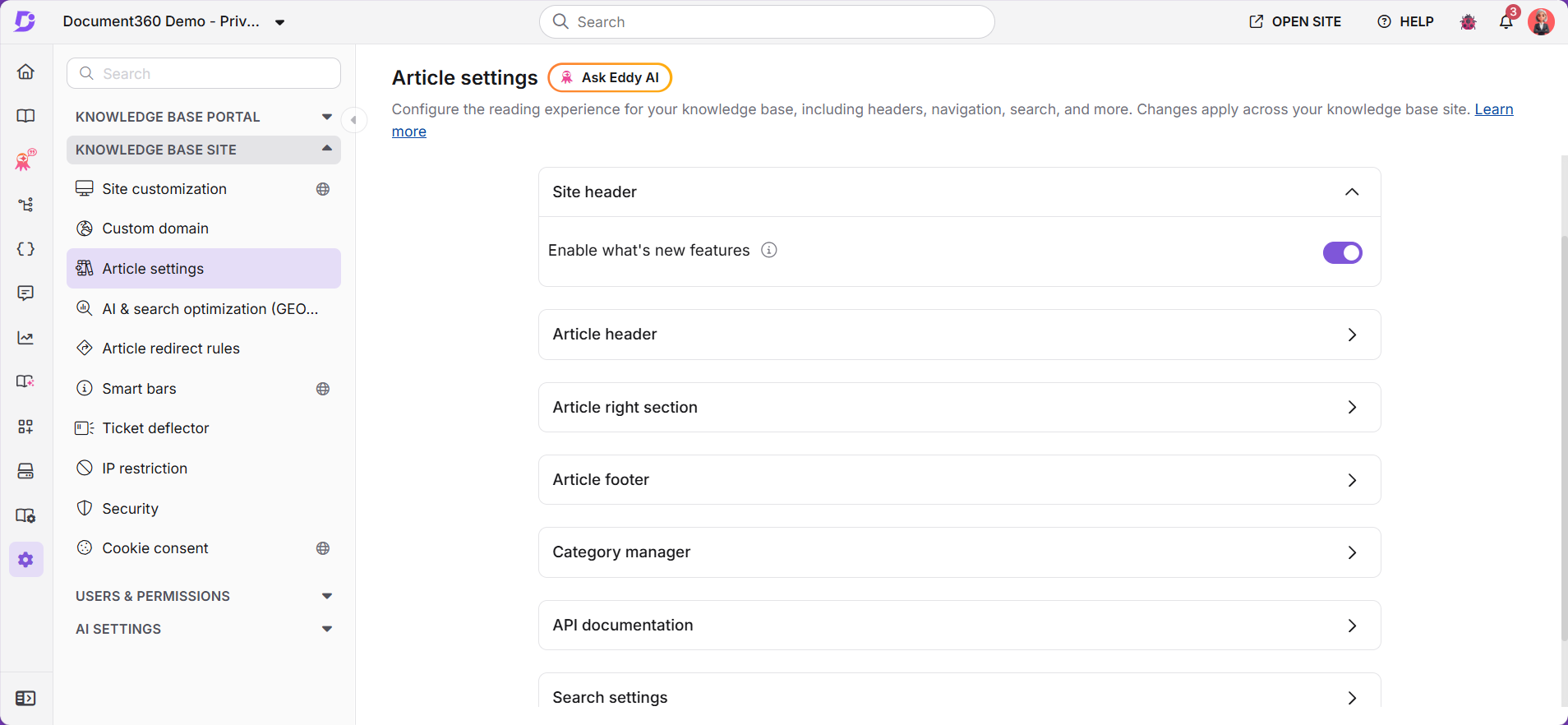This screenshot has width=1568, height=725.
Task: Open the notifications bell icon
Action: [x=1506, y=22]
